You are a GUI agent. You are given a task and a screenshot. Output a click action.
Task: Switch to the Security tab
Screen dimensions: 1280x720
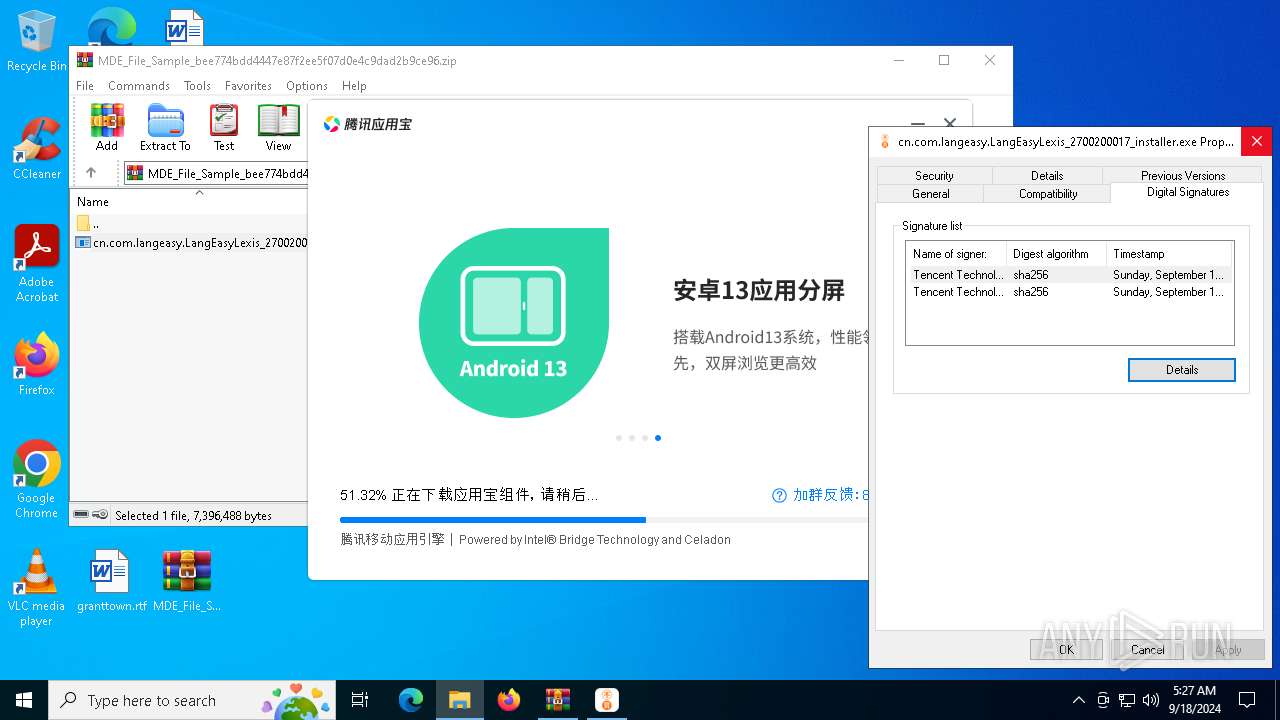pos(934,175)
